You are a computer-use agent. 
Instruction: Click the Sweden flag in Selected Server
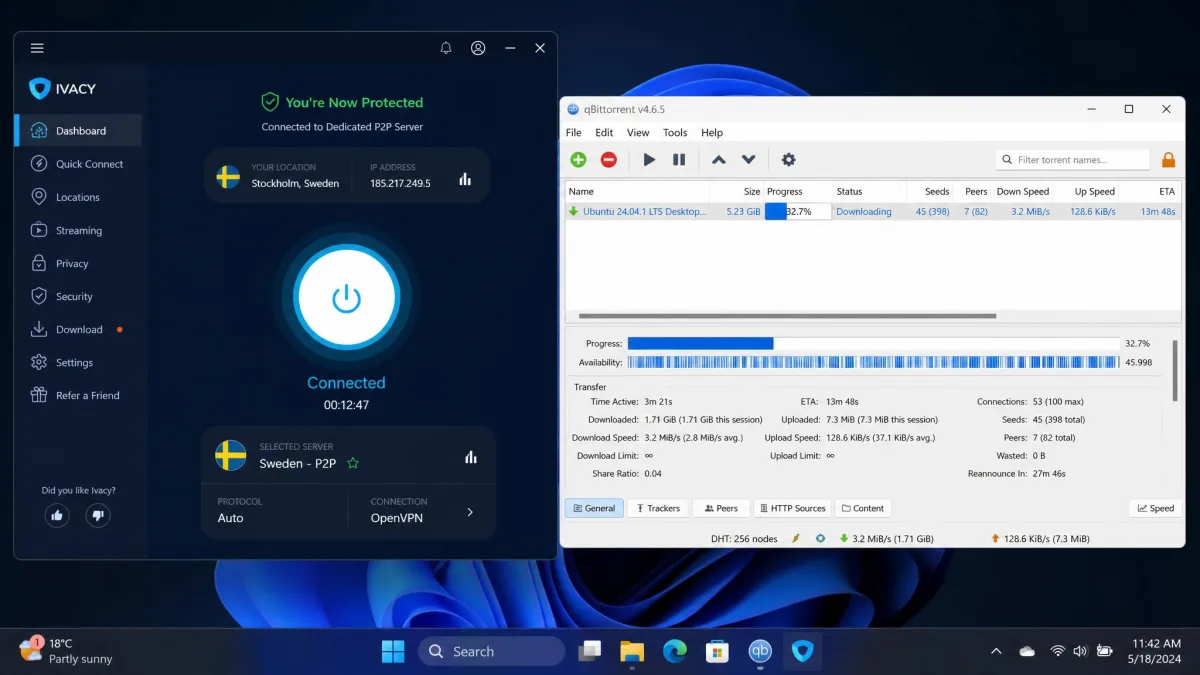point(231,456)
